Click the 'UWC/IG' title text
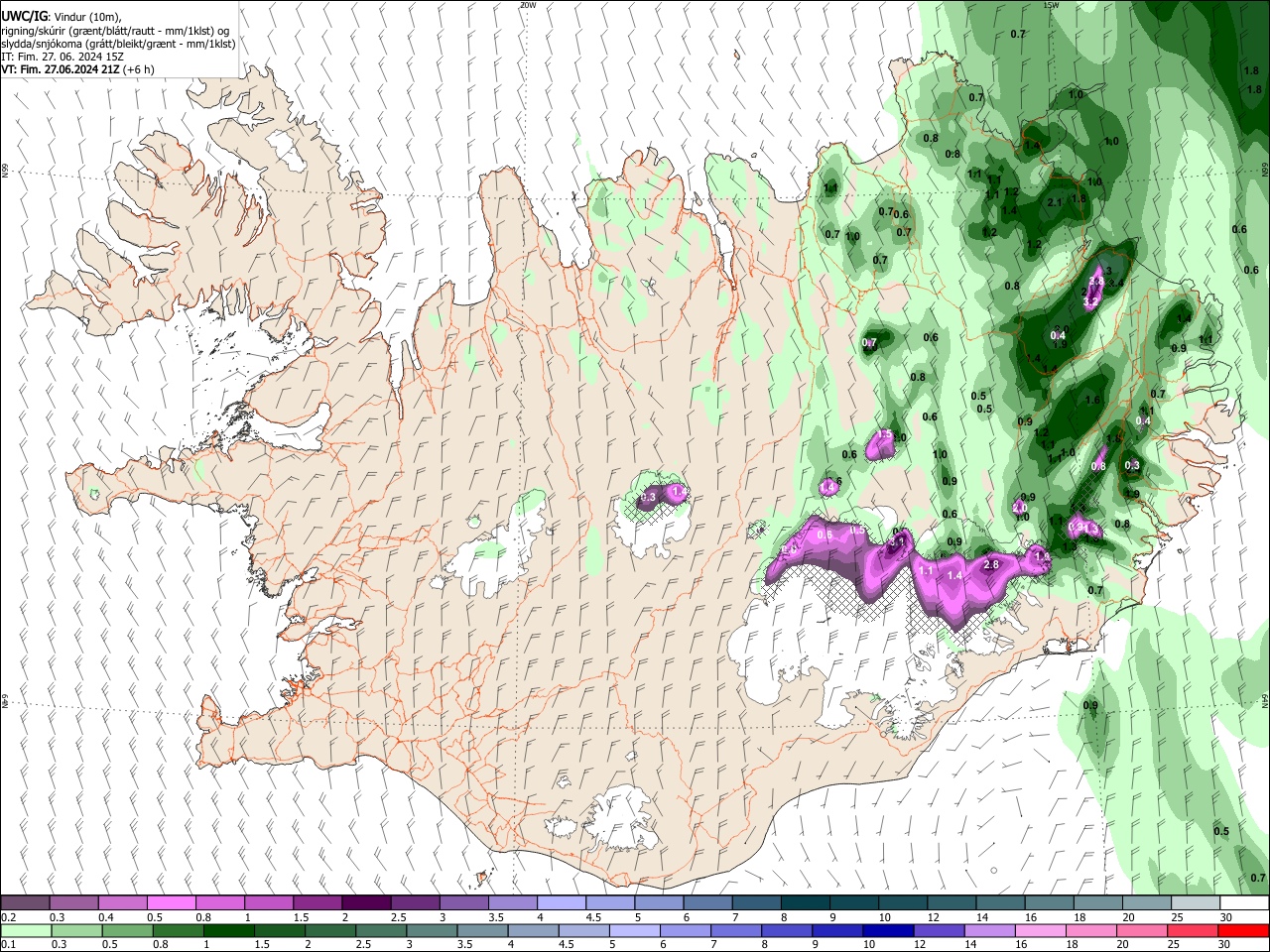This screenshot has width=1270, height=952. click(24, 17)
